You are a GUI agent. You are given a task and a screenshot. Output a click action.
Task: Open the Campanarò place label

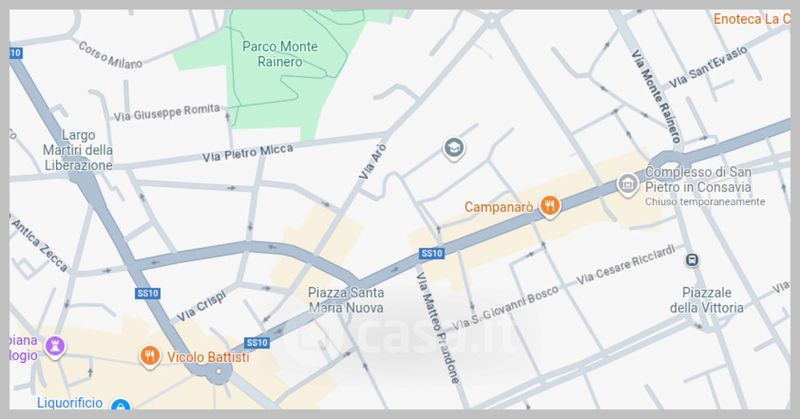498,207
